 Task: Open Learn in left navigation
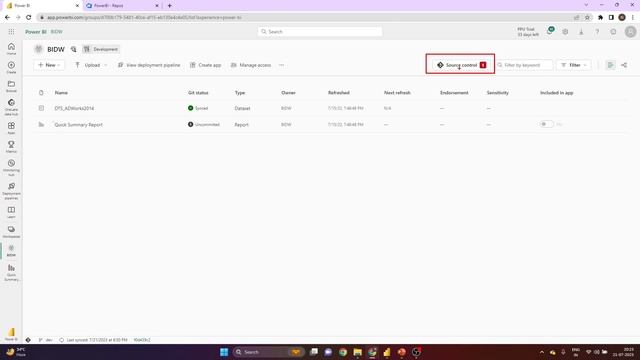coord(11,212)
